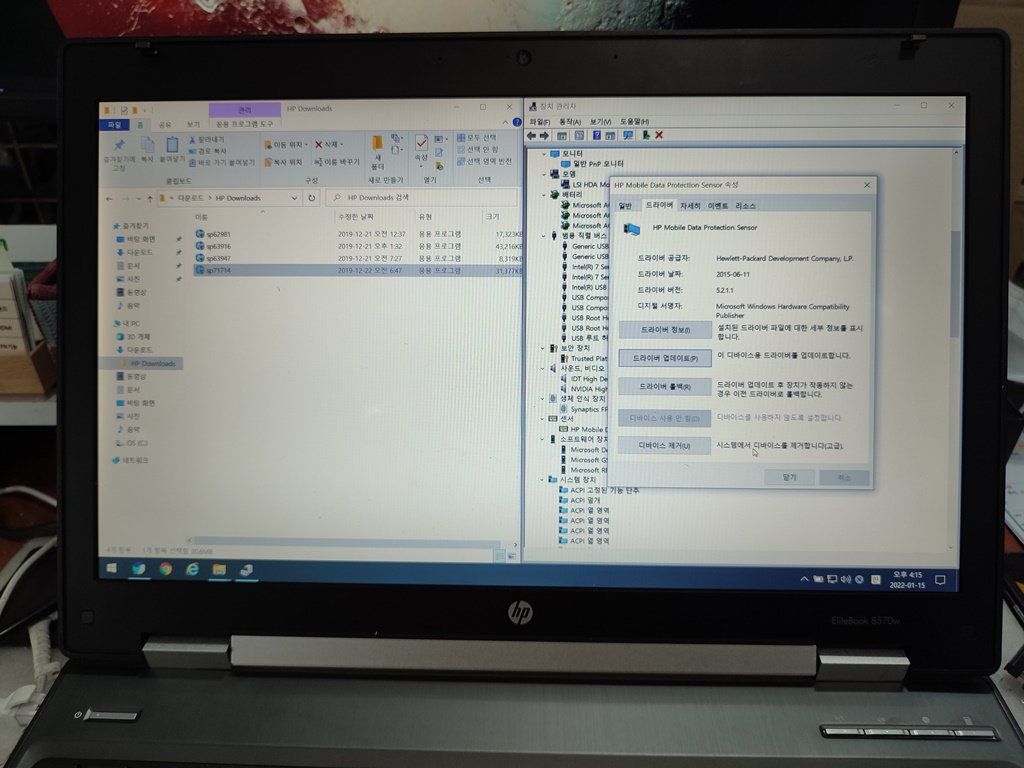Collapse the 시스템 장치 tree node
Screen dimensions: 1024x768
pos(543,480)
